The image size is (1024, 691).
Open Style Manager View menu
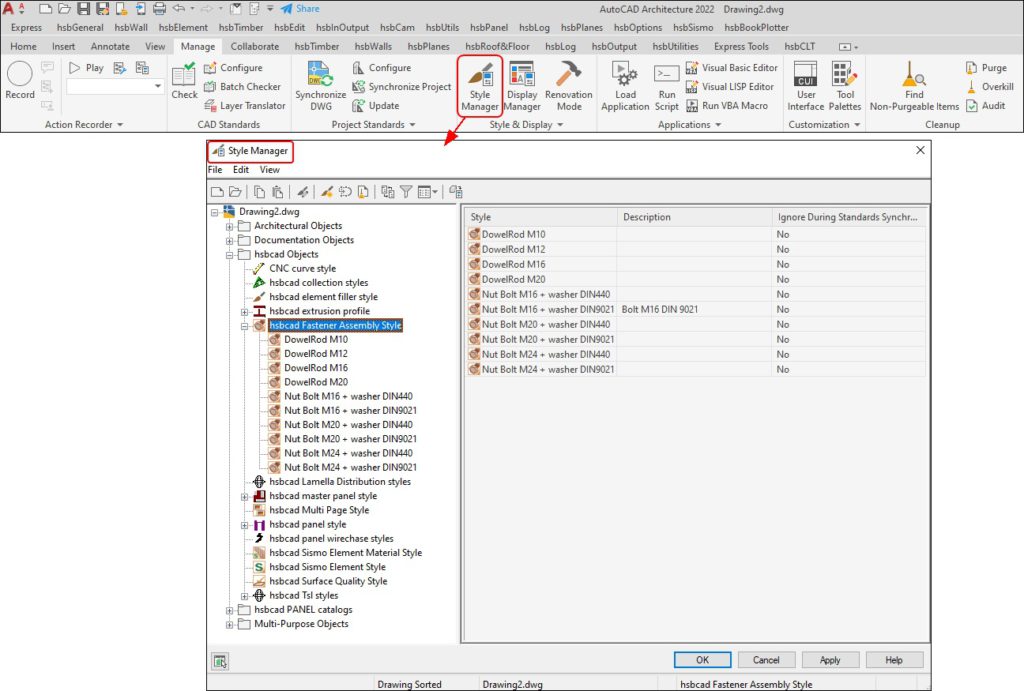[x=270, y=170]
